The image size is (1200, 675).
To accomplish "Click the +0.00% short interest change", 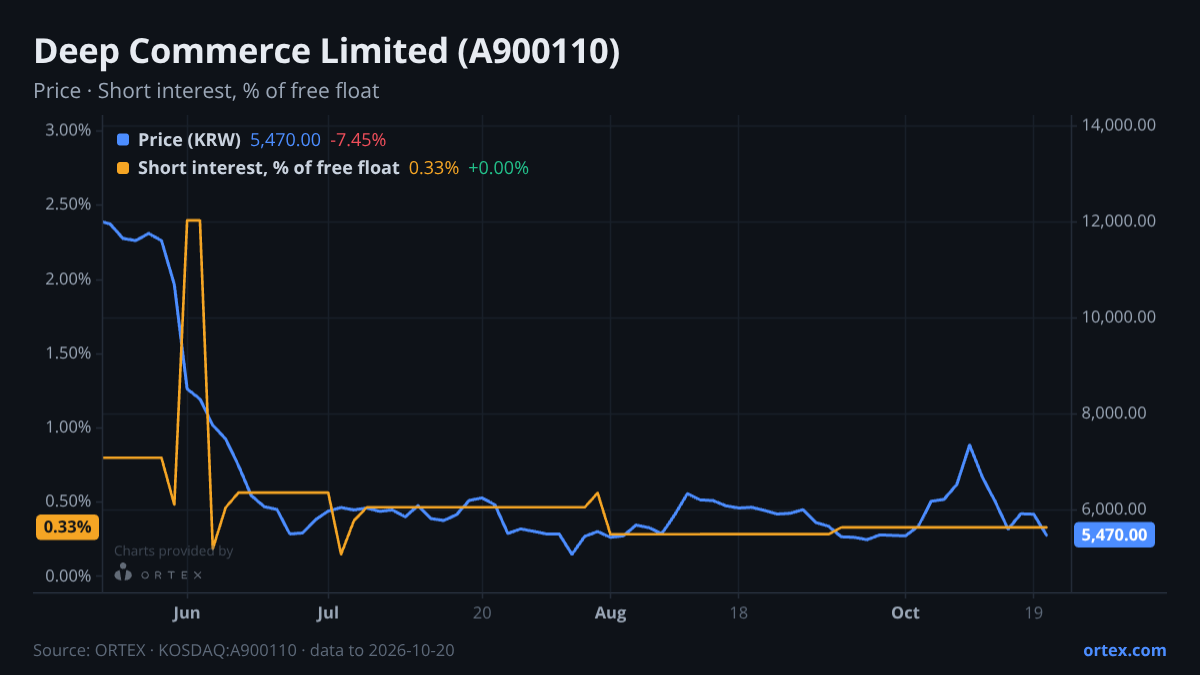I will 498,168.
